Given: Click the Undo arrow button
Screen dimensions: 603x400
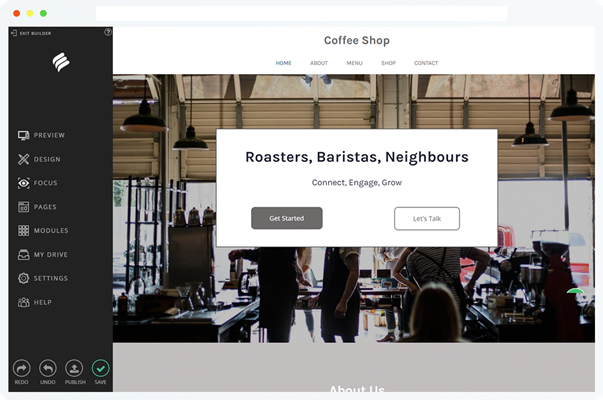Looking at the screenshot, I should click(x=48, y=368).
